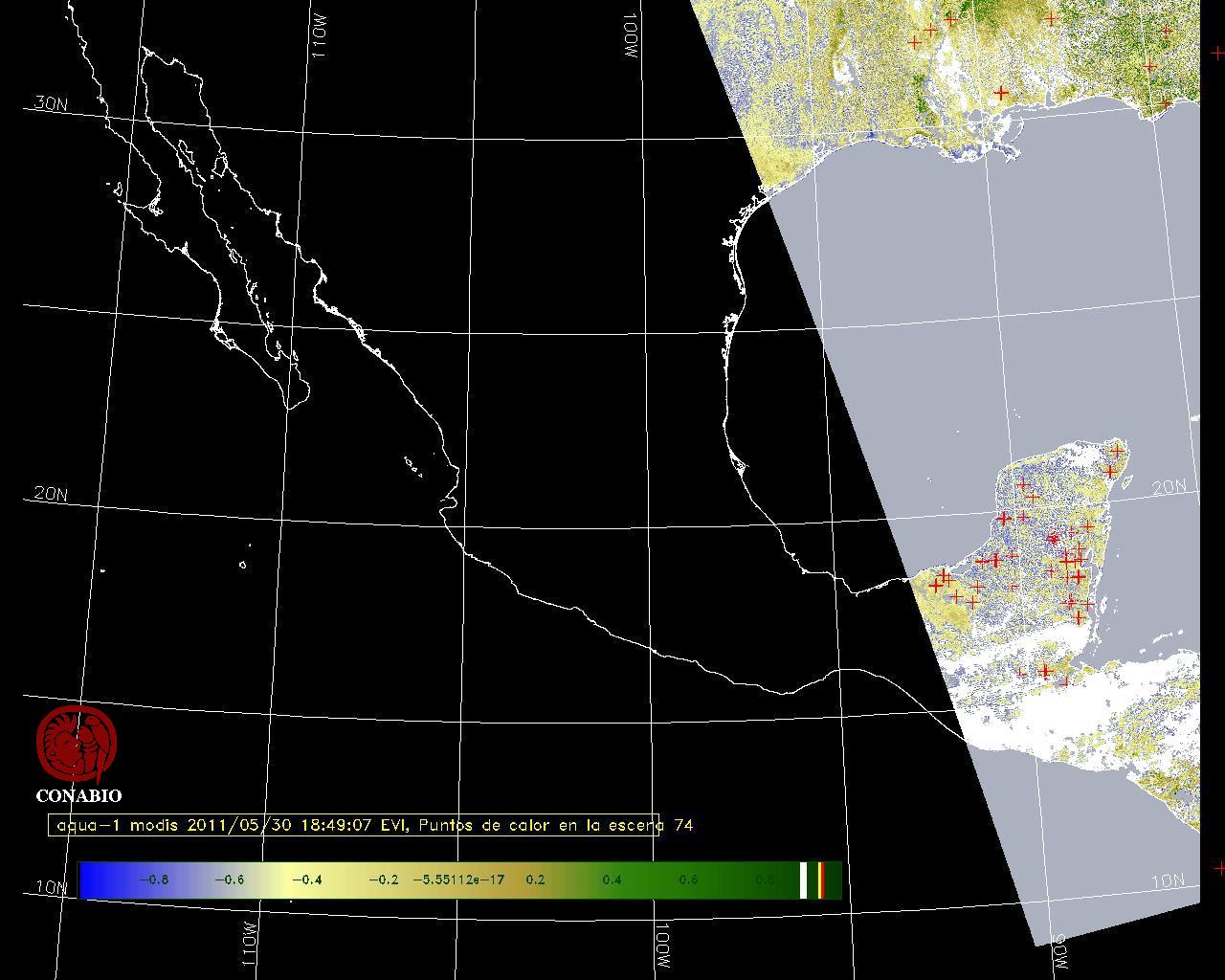Image resolution: width=1225 pixels, height=980 pixels.
Task: Click the 30N latitude label on the left
Action: 50,103
